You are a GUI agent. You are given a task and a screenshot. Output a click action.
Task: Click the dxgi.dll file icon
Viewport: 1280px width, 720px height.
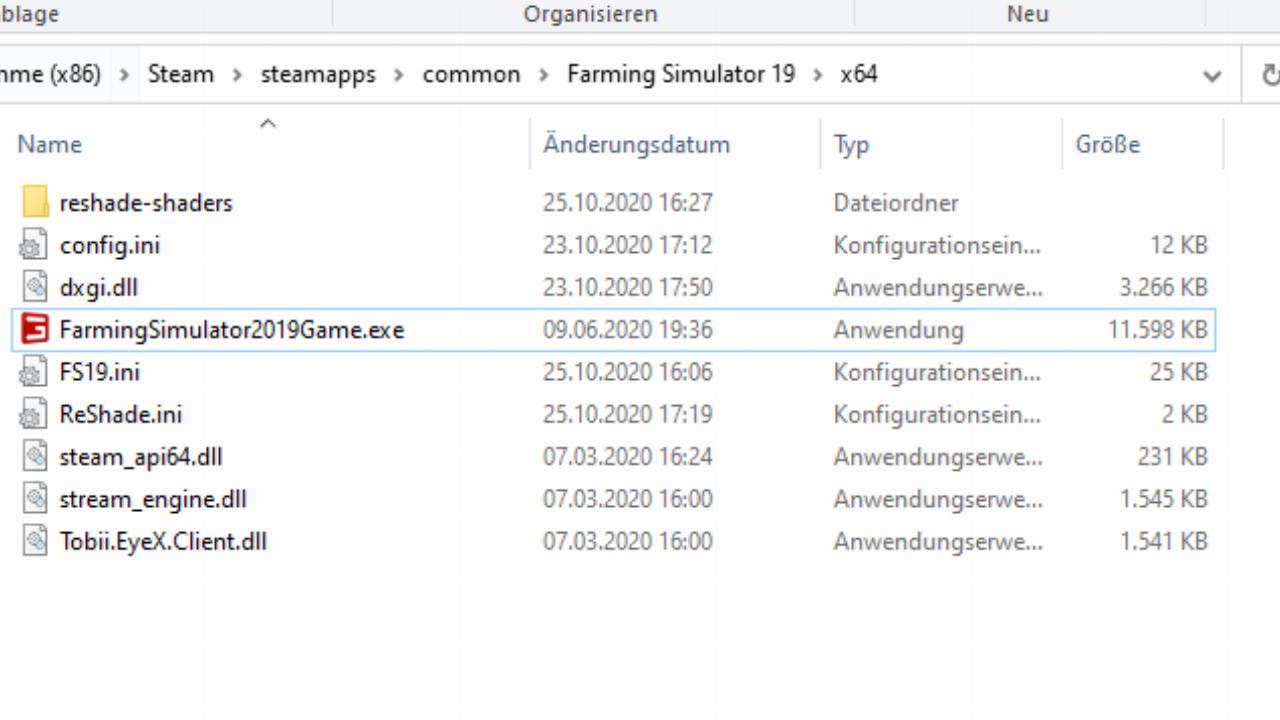pos(35,287)
